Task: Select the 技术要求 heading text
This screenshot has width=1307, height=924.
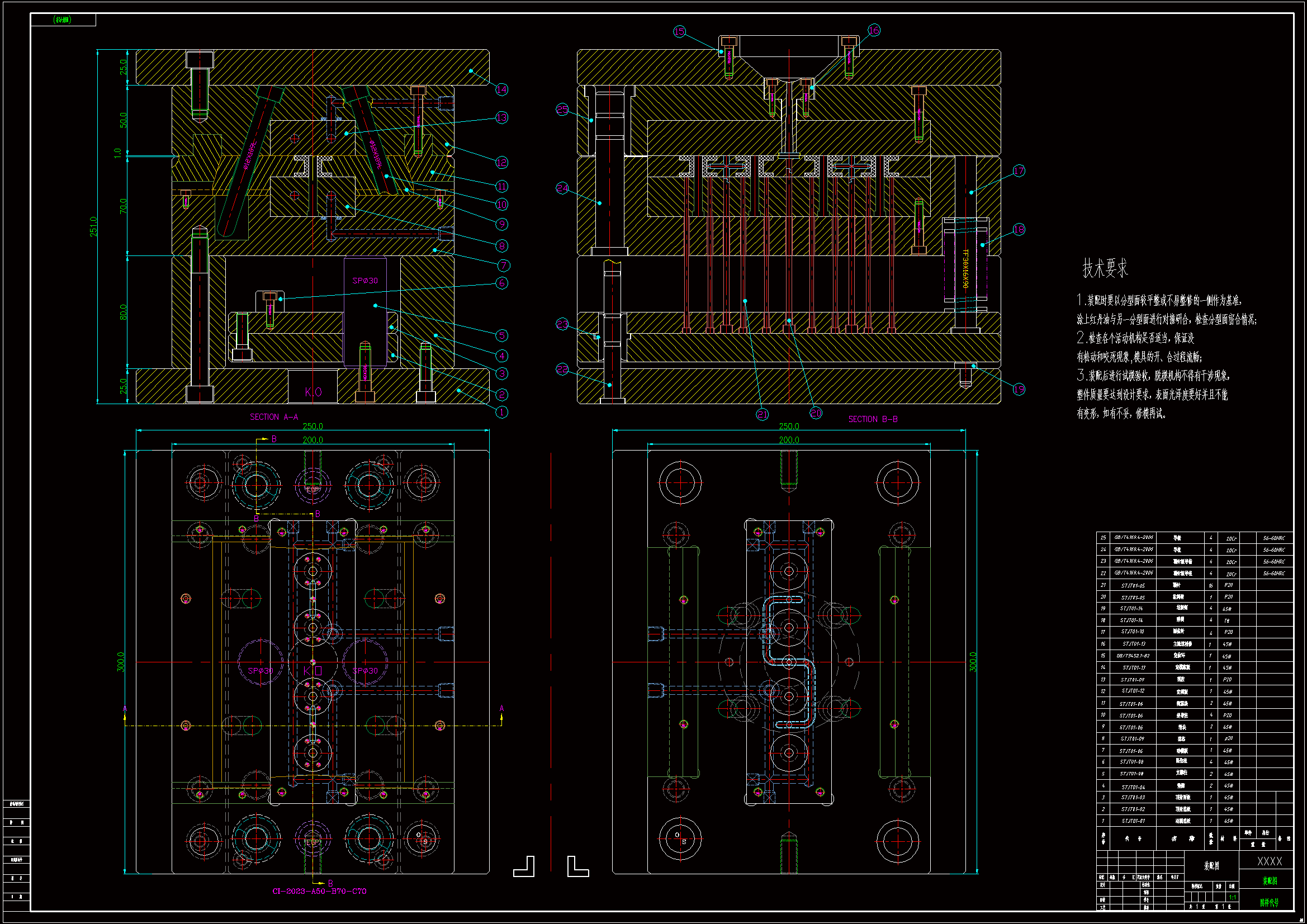Action: pos(1105,268)
